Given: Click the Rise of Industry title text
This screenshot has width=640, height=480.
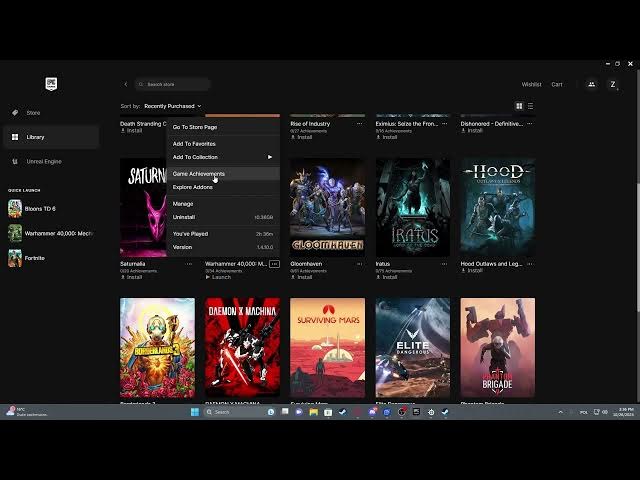Looking at the screenshot, I should (310, 124).
